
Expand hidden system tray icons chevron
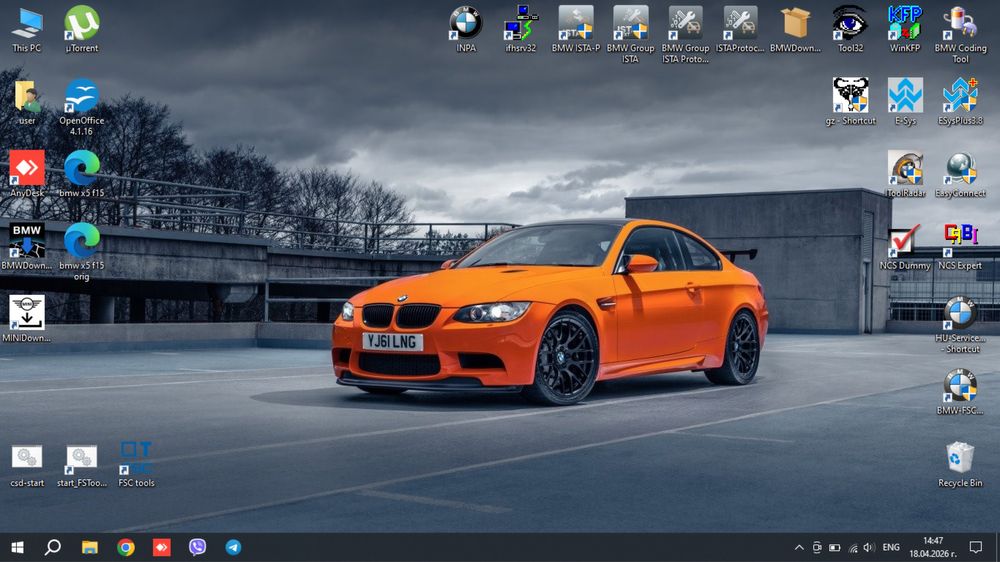tap(798, 547)
